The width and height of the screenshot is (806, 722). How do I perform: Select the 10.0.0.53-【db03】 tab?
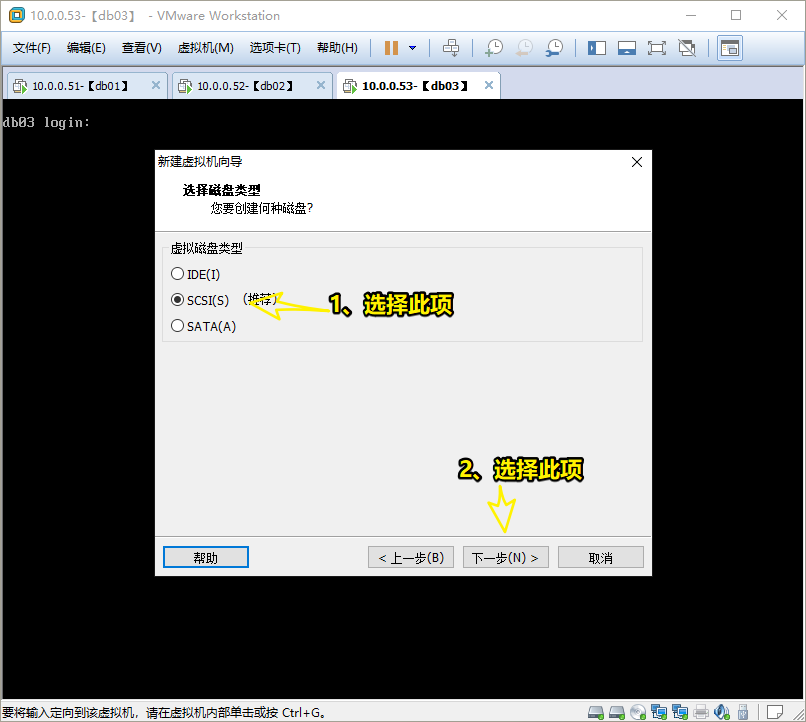coord(418,85)
